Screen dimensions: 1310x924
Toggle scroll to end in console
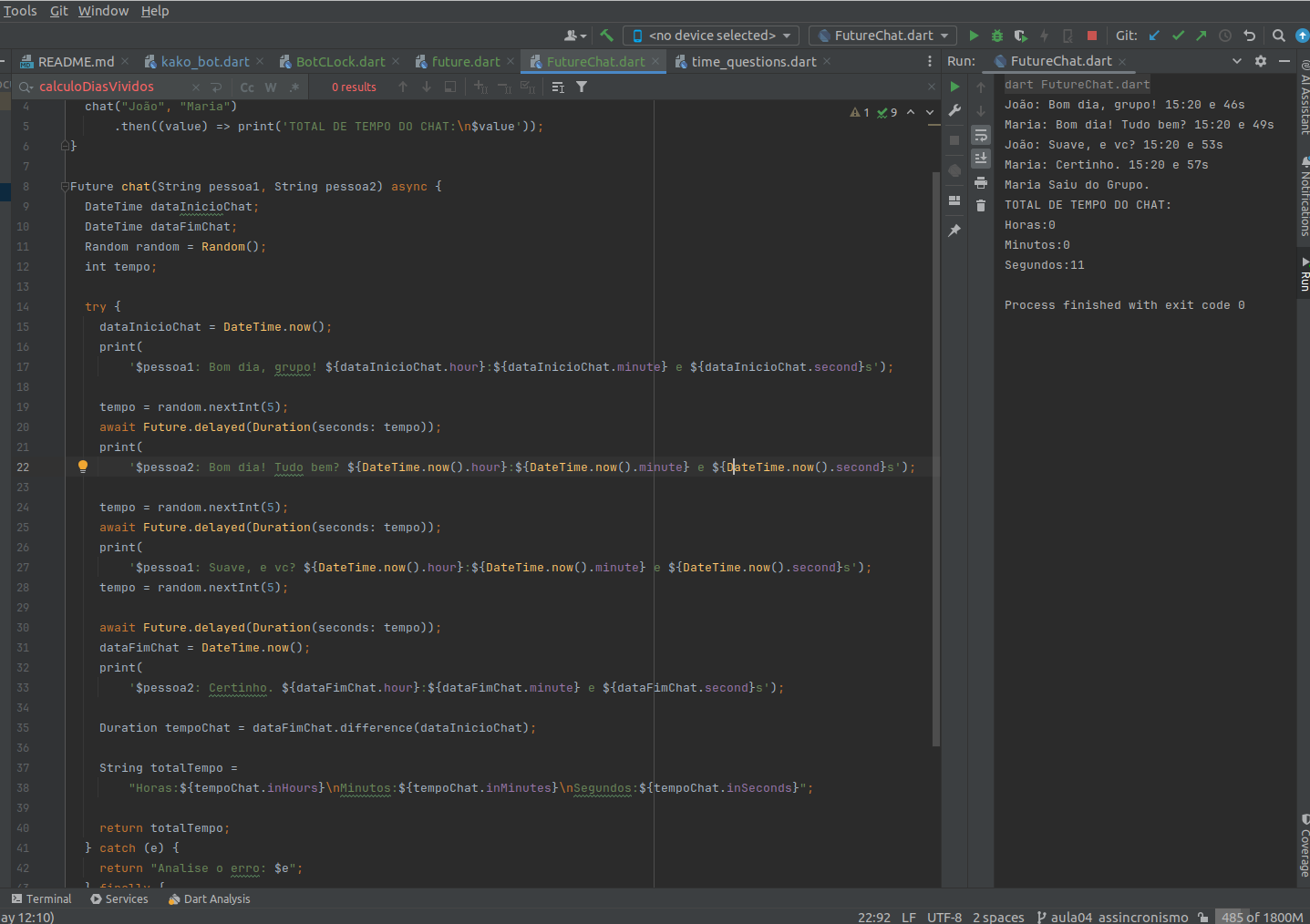pyautogui.click(x=981, y=159)
